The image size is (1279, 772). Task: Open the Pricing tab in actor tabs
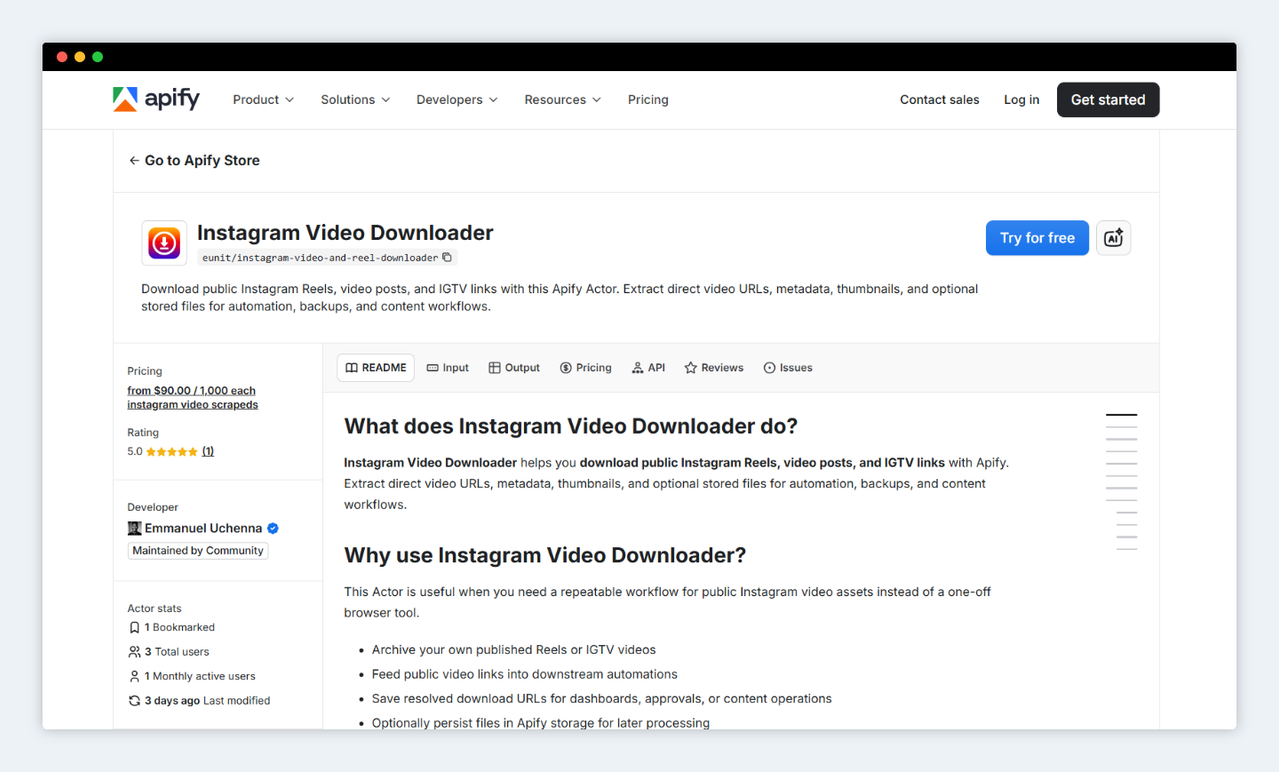586,368
